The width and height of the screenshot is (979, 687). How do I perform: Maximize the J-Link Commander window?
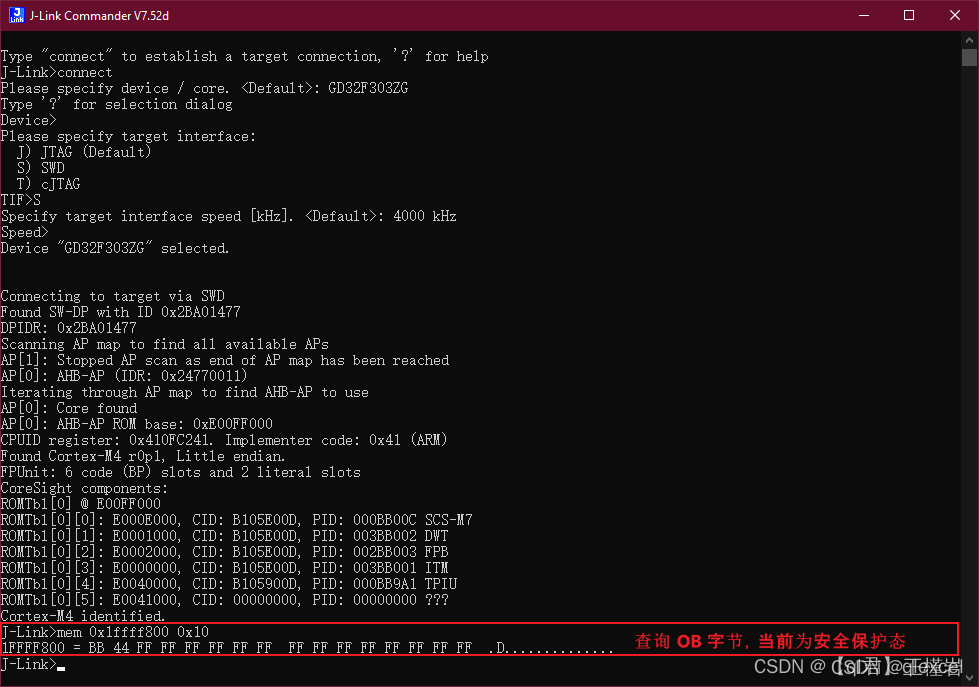click(x=909, y=15)
